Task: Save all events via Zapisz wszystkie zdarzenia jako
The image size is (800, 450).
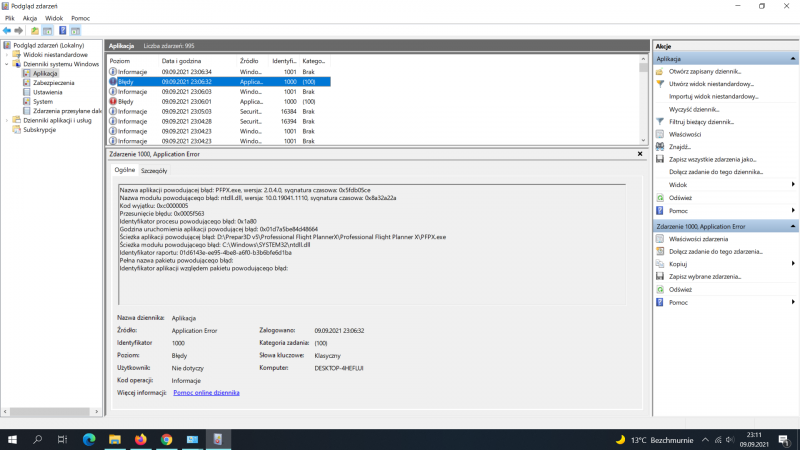Action: pos(712,159)
